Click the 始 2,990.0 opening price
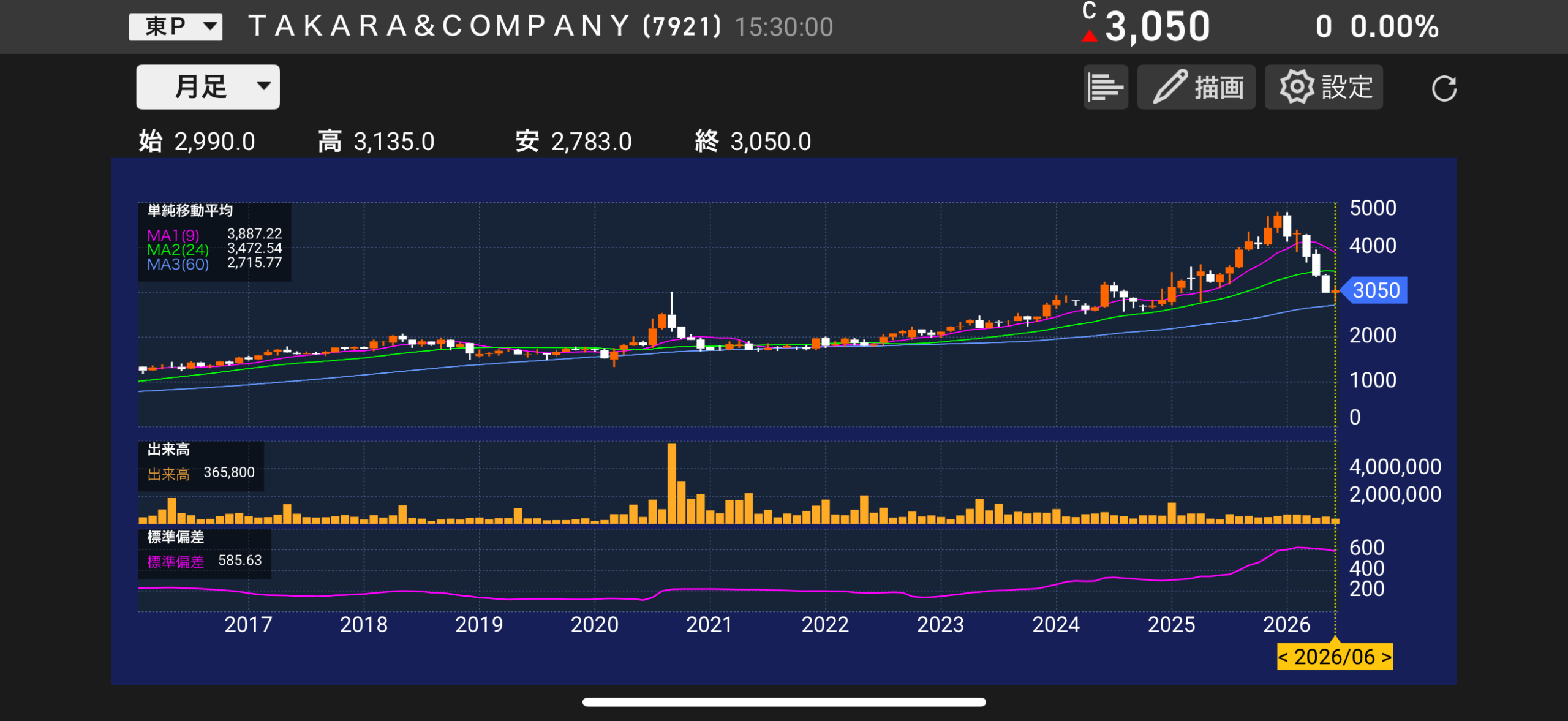This screenshot has width=1568, height=721. [197, 142]
